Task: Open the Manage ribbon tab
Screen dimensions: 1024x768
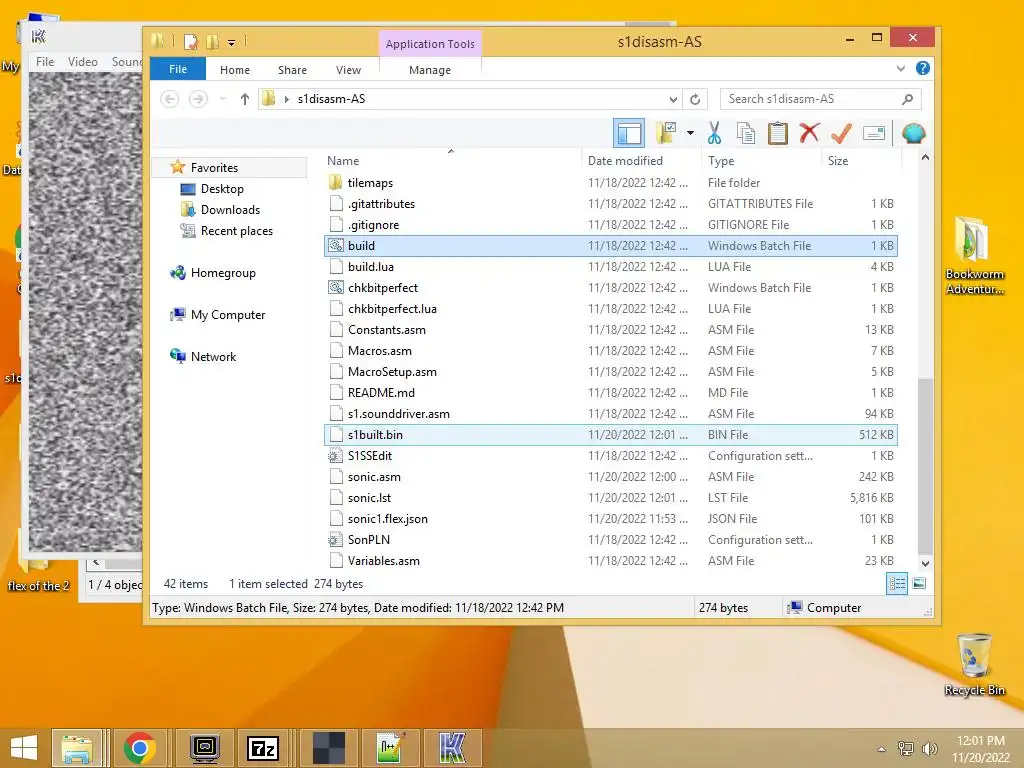Action: tap(430, 70)
